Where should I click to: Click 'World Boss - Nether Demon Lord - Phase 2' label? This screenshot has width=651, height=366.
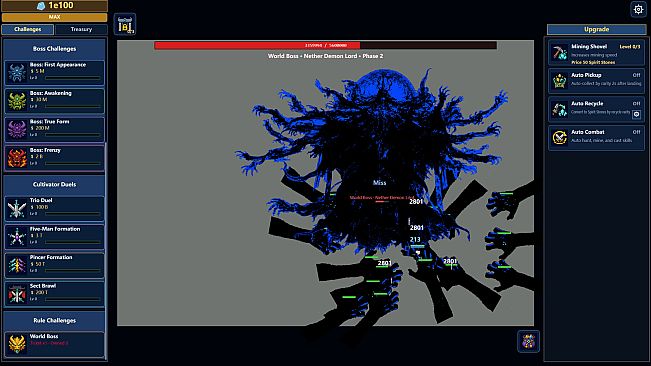point(326,56)
